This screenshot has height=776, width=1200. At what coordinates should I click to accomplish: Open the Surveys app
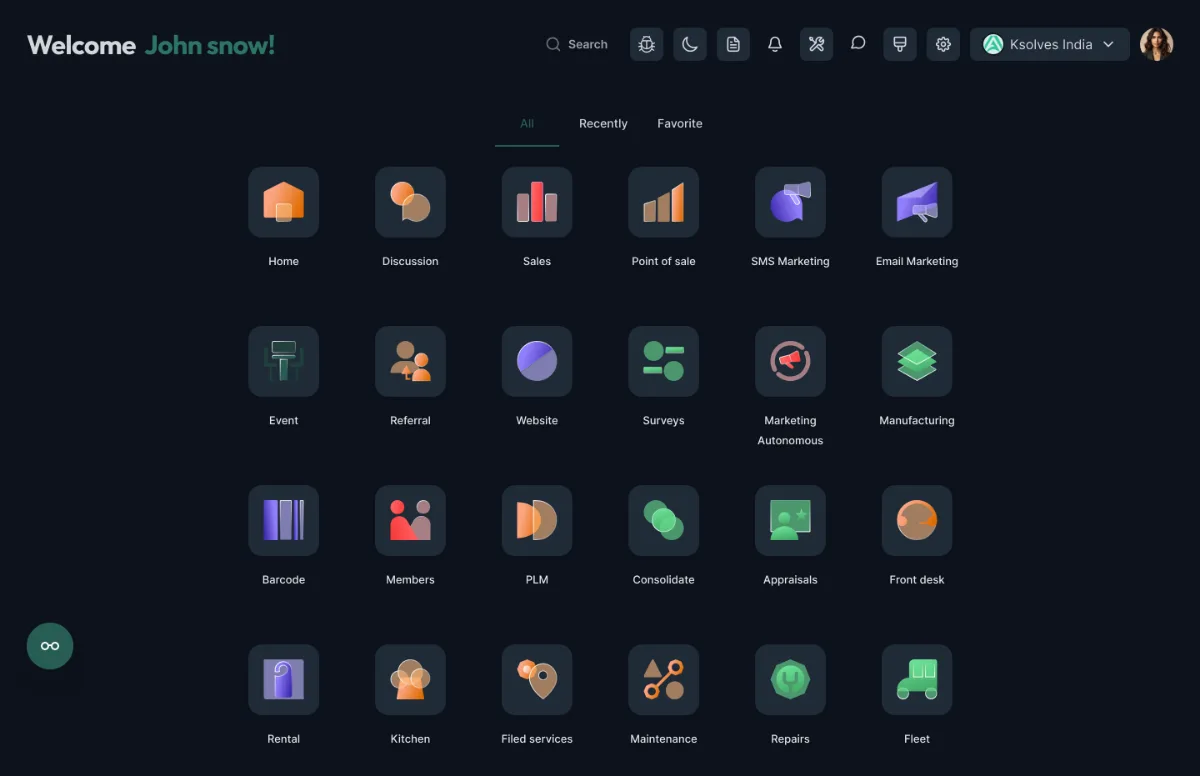[663, 361]
